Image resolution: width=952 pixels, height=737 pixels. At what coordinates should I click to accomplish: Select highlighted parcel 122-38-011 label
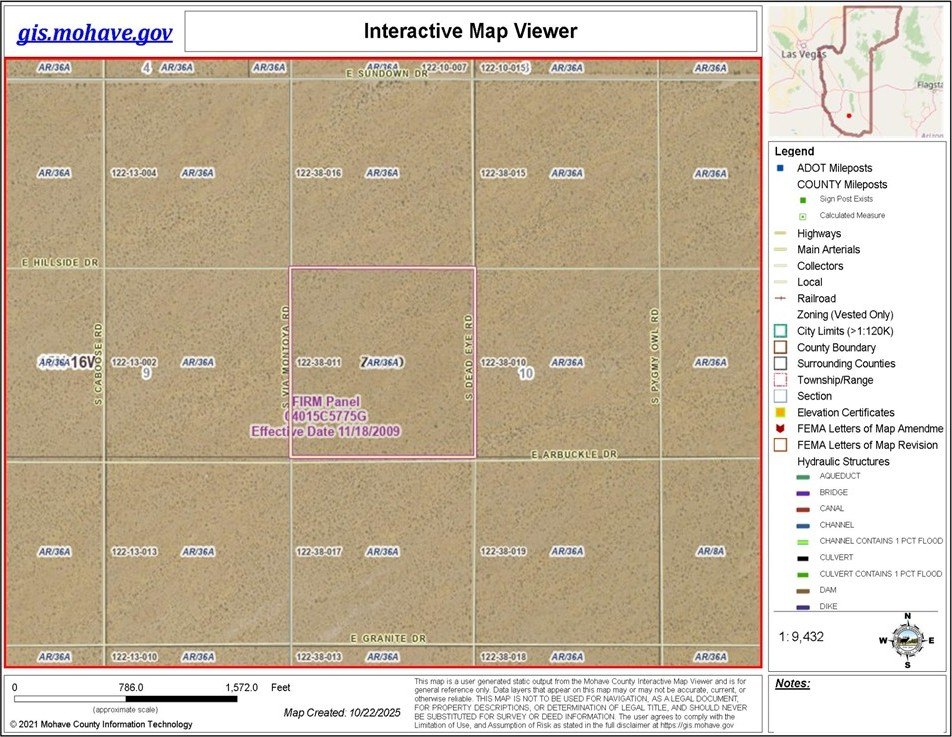coord(319,362)
